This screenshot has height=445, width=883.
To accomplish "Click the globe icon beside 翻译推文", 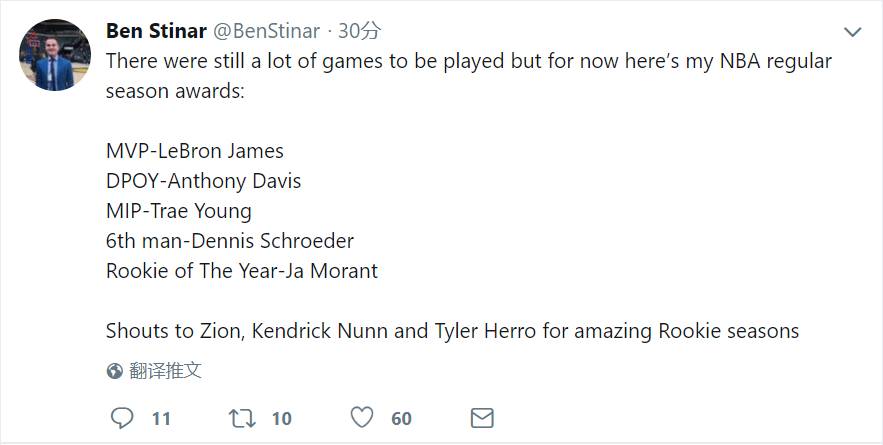I will (115, 371).
